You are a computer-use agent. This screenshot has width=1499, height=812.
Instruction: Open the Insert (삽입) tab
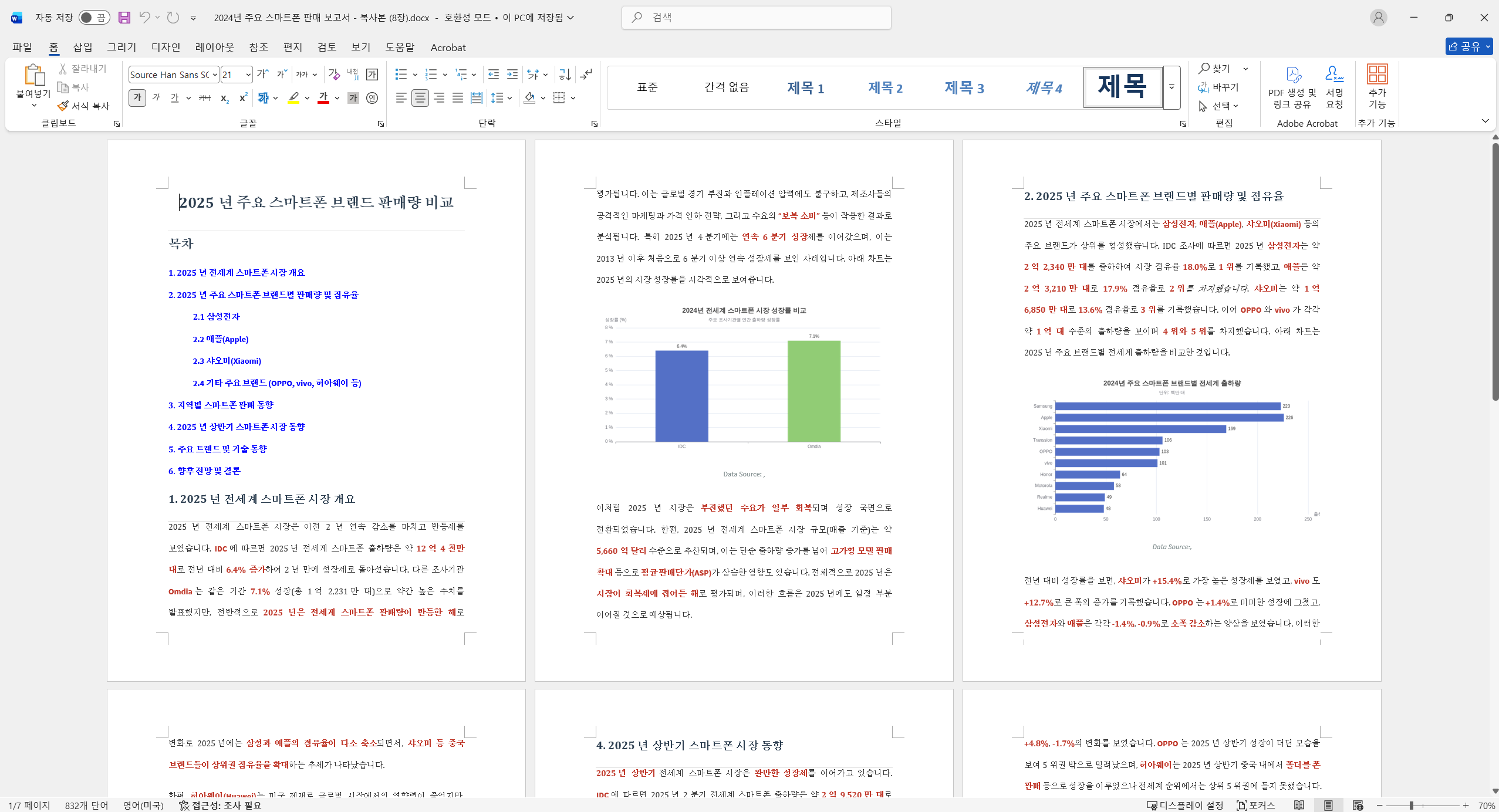click(83, 47)
